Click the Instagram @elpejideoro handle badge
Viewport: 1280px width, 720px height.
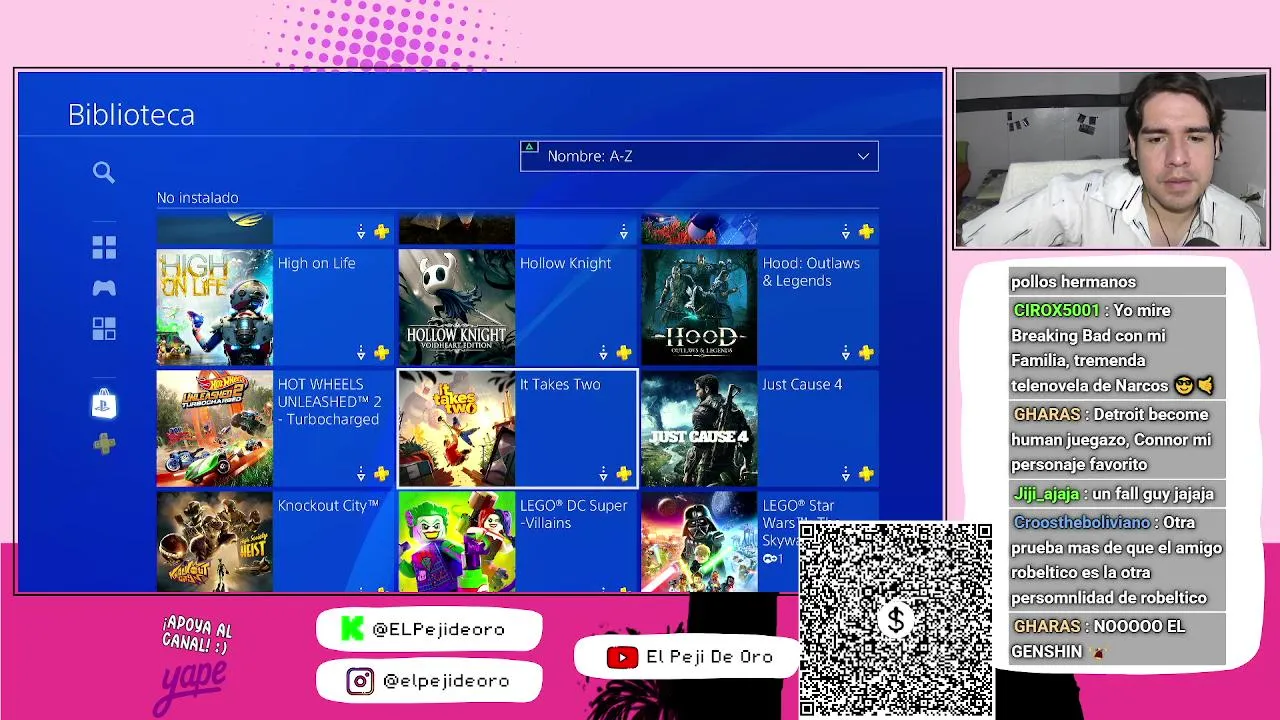pos(429,681)
